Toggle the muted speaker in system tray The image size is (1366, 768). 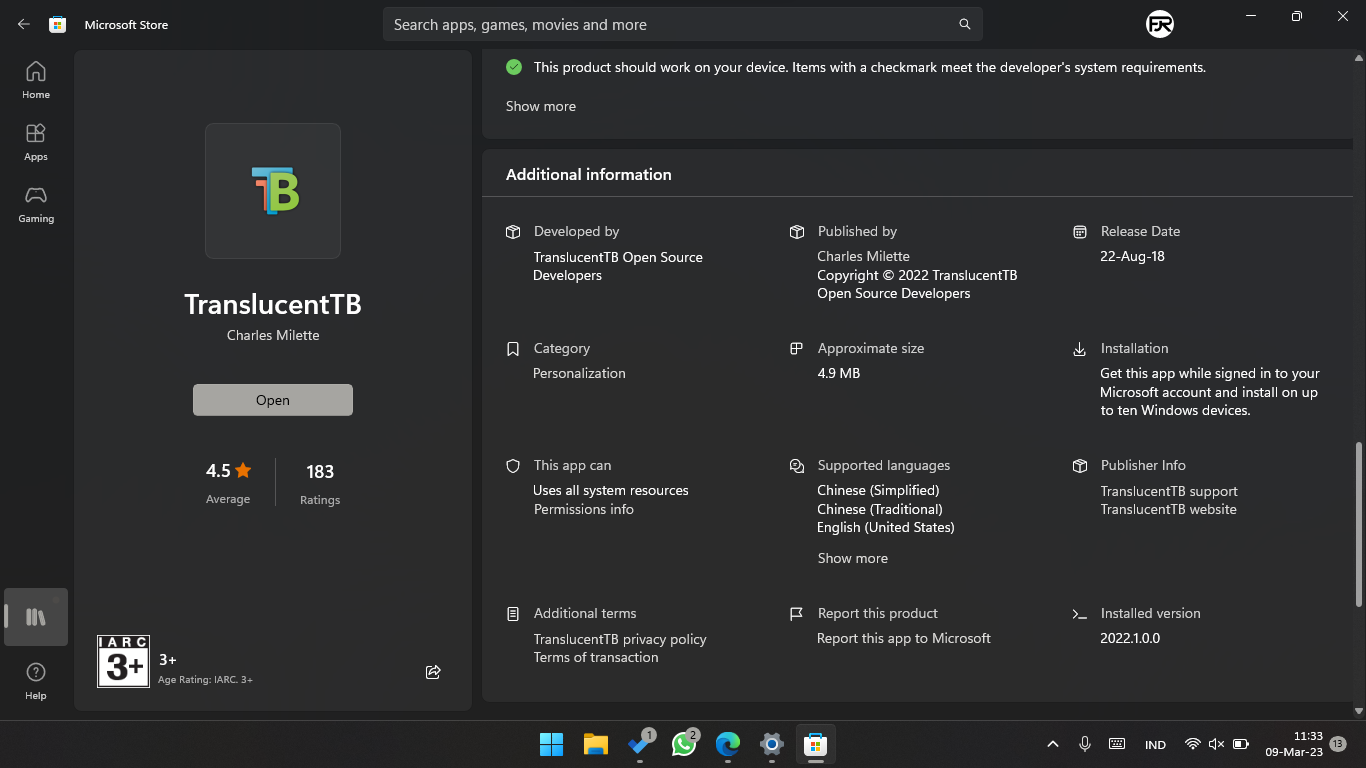tap(1215, 744)
